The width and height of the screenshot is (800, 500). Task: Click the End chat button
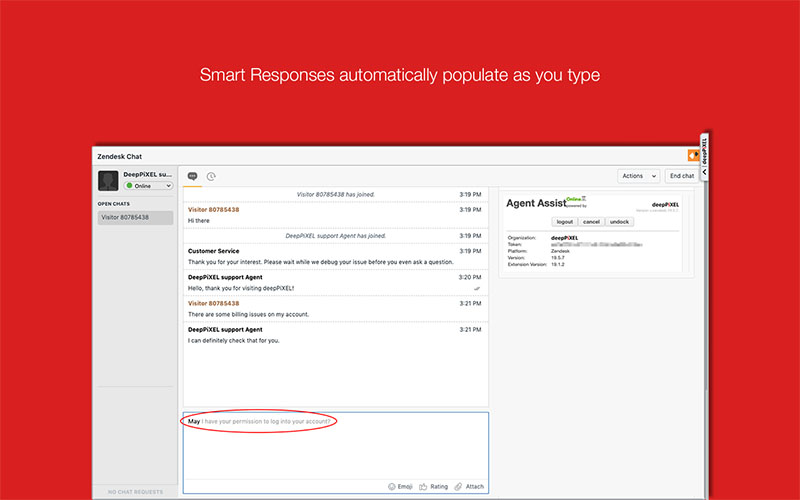pyautogui.click(x=682, y=176)
